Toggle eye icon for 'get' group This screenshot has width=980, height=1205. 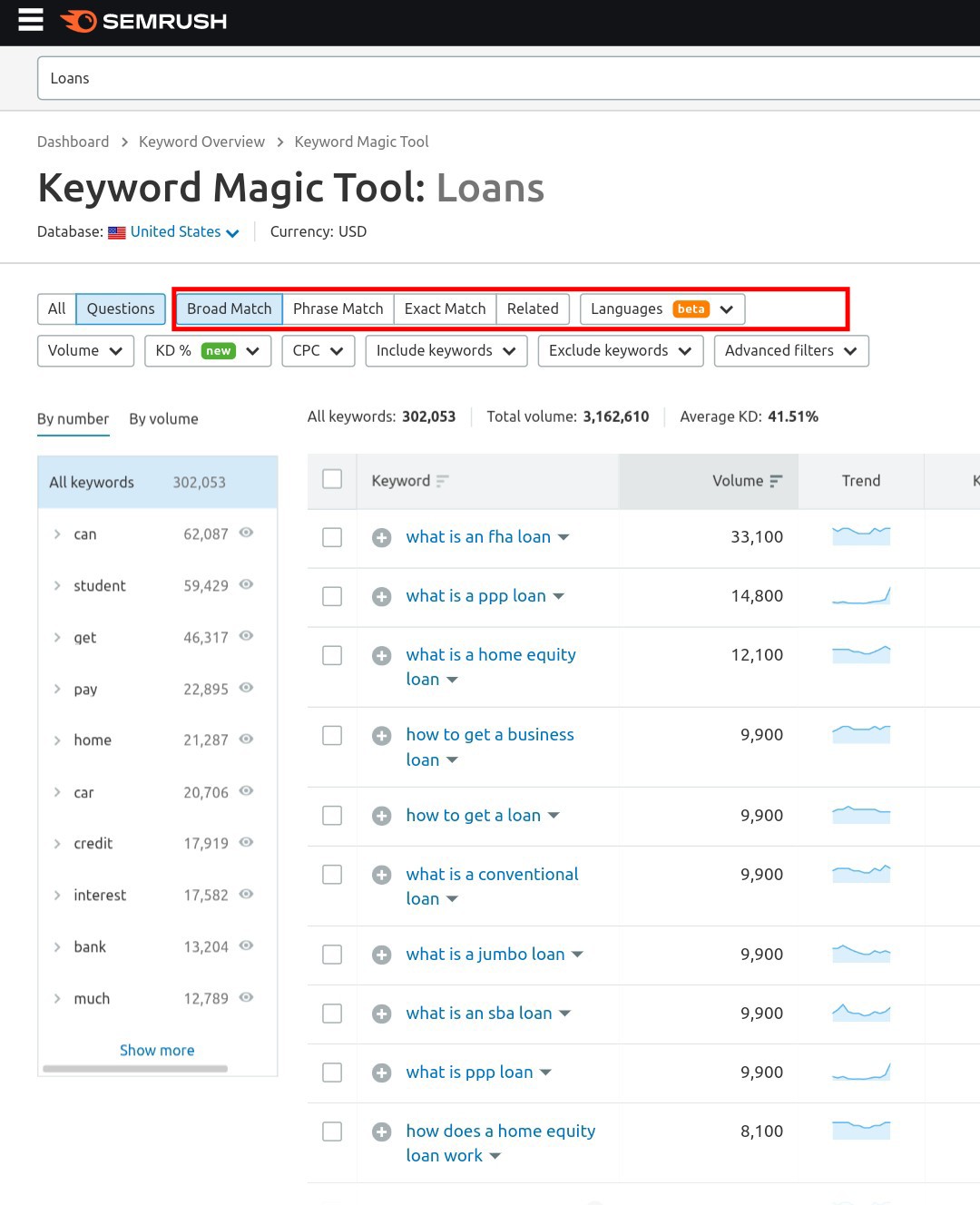click(x=246, y=636)
